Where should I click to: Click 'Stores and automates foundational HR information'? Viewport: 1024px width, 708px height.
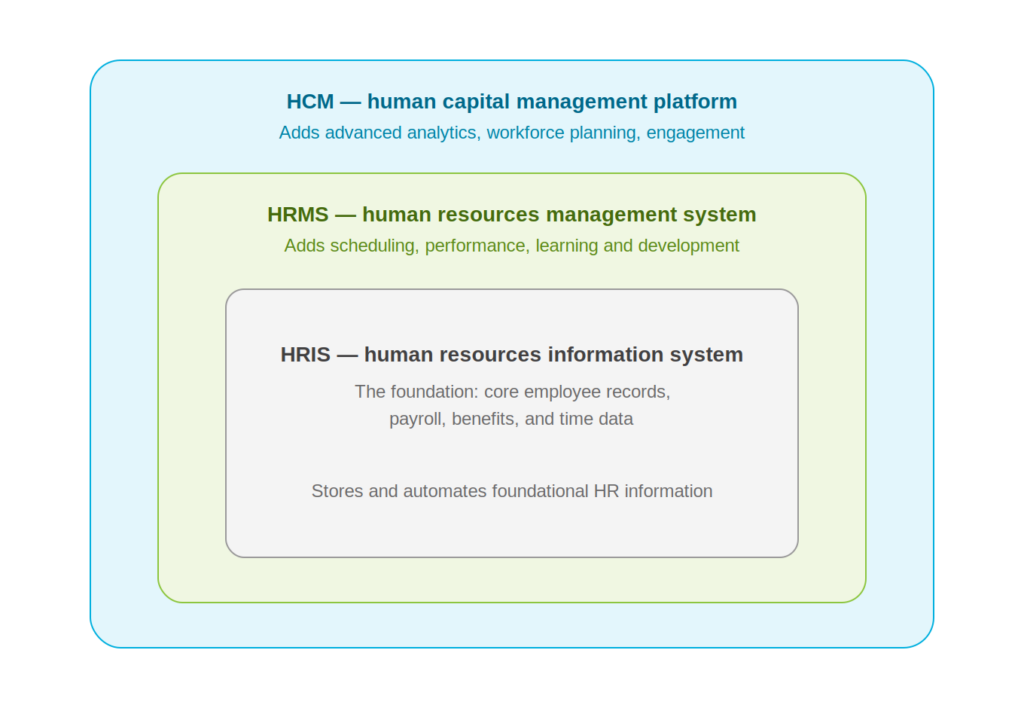pyautogui.click(x=511, y=491)
